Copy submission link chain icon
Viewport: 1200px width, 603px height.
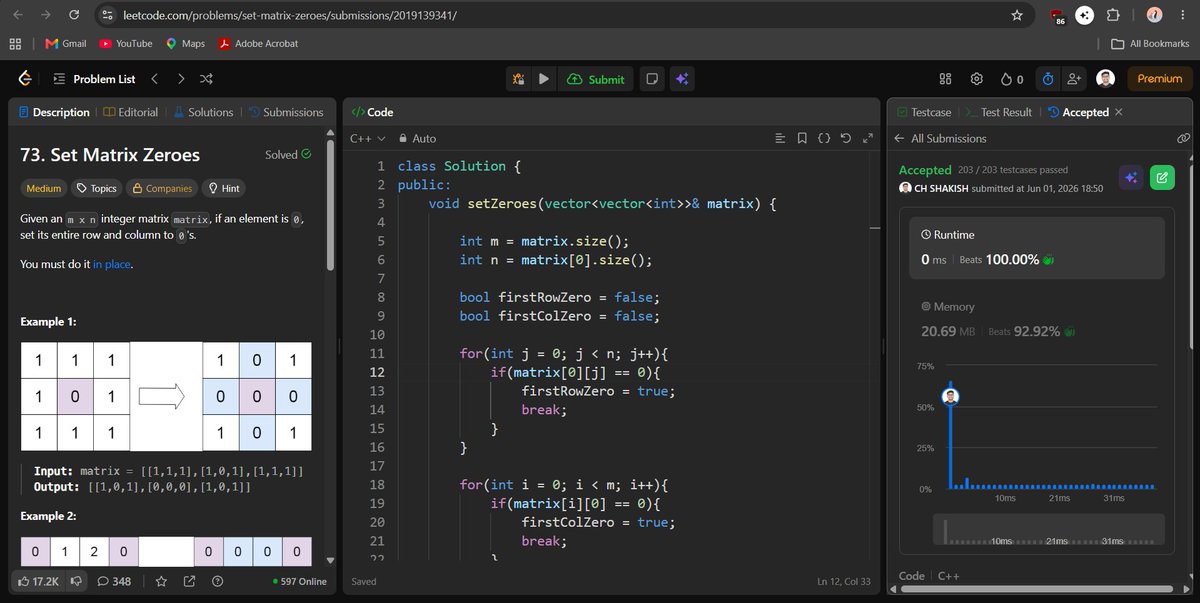1183,138
